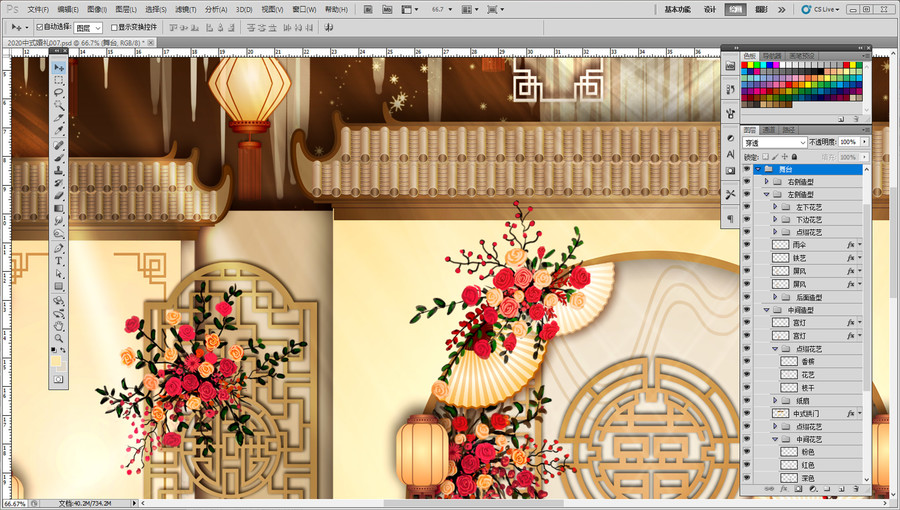Collapse the 中间造型 layer group
The height and width of the screenshot is (510, 900).
(x=766, y=310)
